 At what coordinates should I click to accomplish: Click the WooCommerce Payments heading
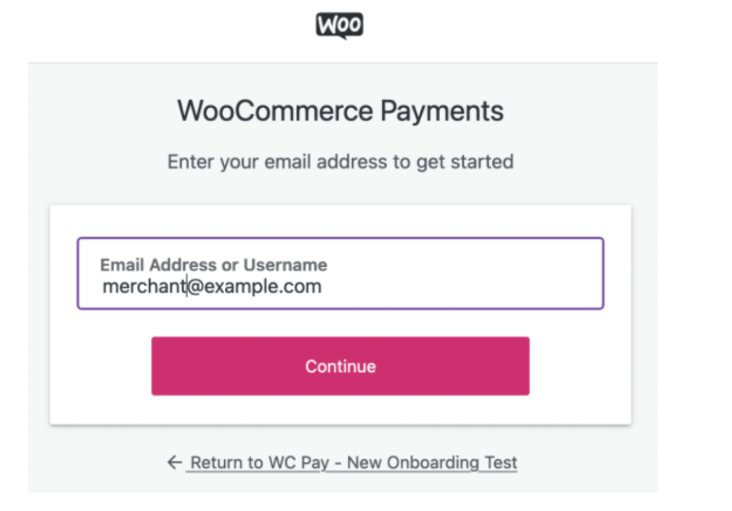coord(340,111)
